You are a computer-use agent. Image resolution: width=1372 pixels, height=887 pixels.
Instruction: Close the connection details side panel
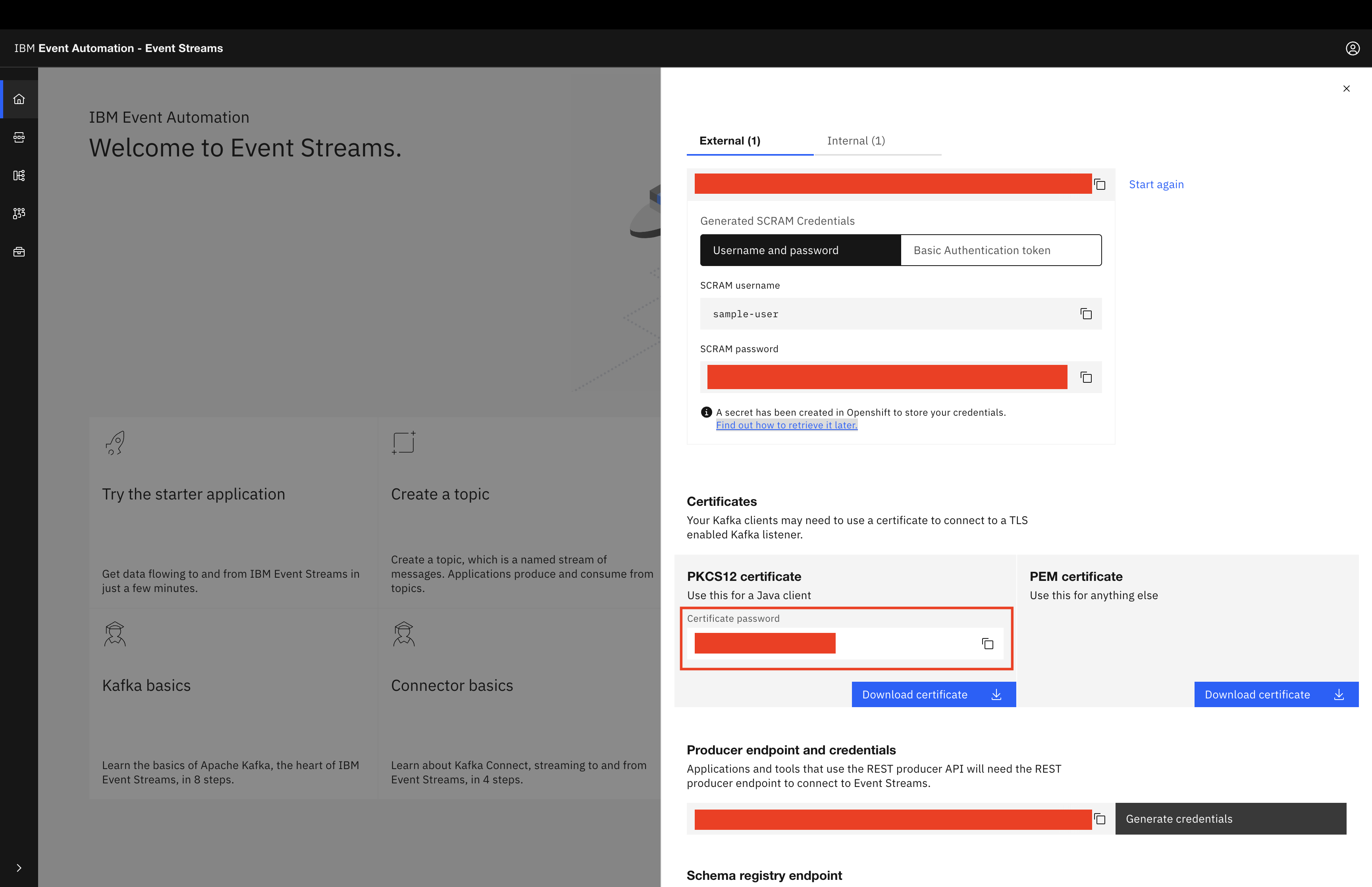point(1346,89)
